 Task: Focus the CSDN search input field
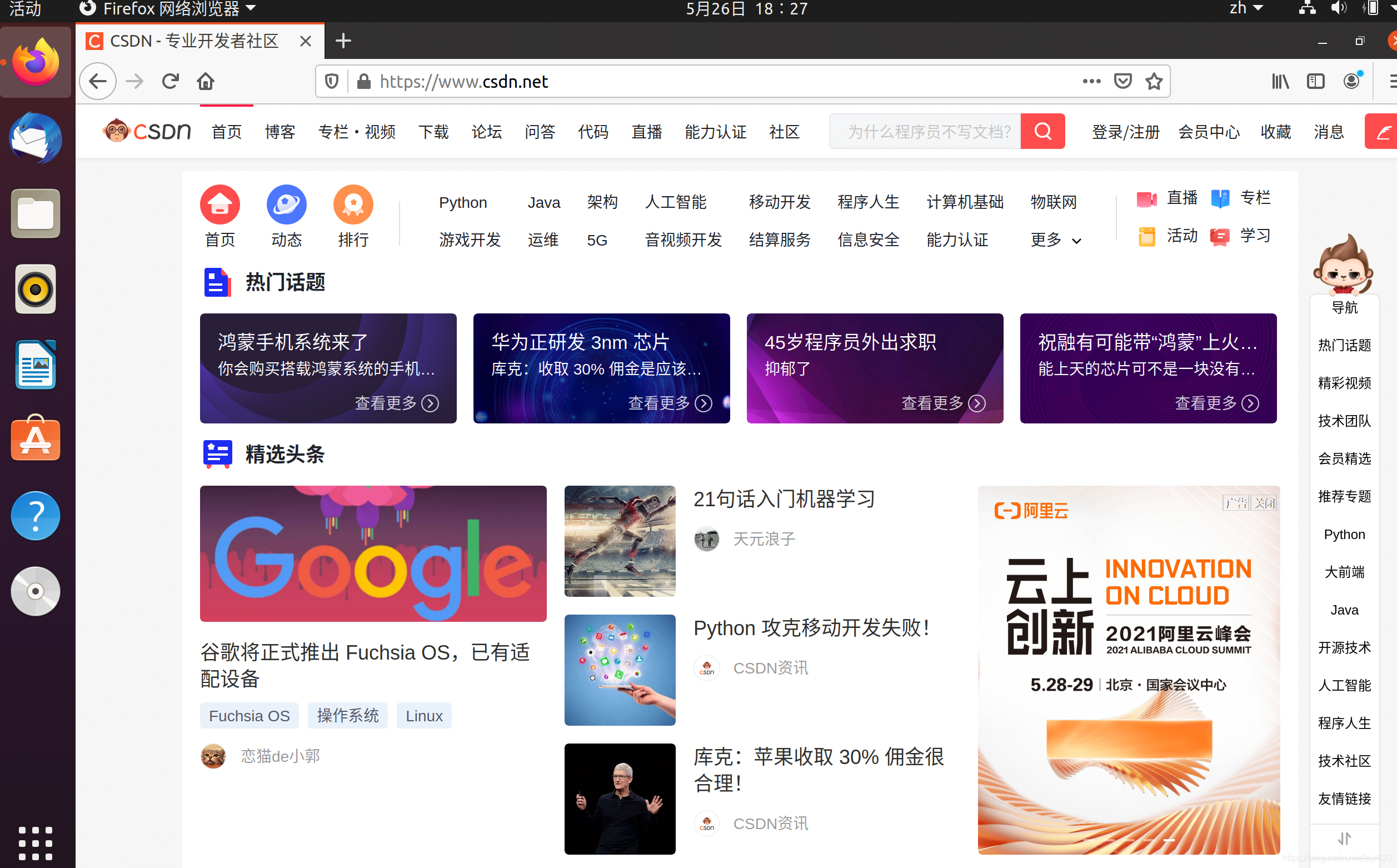pyautogui.click(x=925, y=132)
